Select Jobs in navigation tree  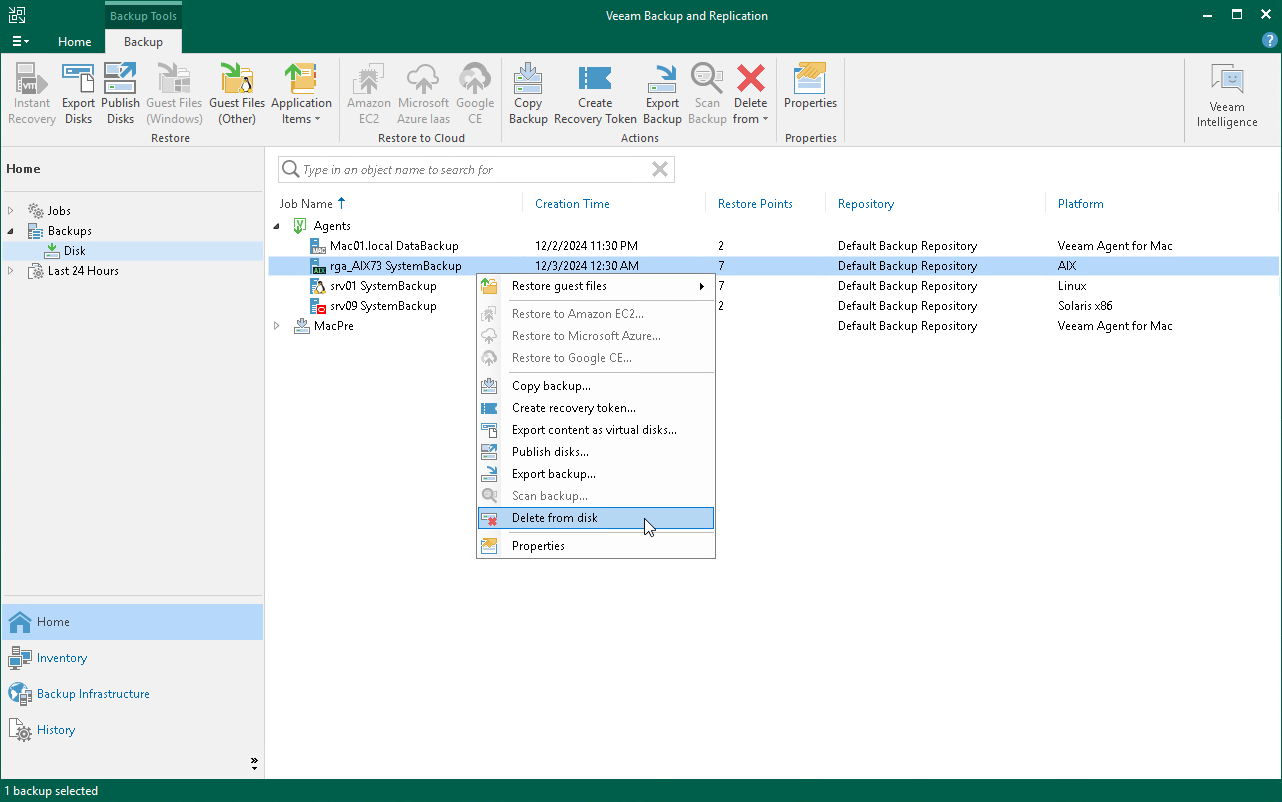coord(59,211)
